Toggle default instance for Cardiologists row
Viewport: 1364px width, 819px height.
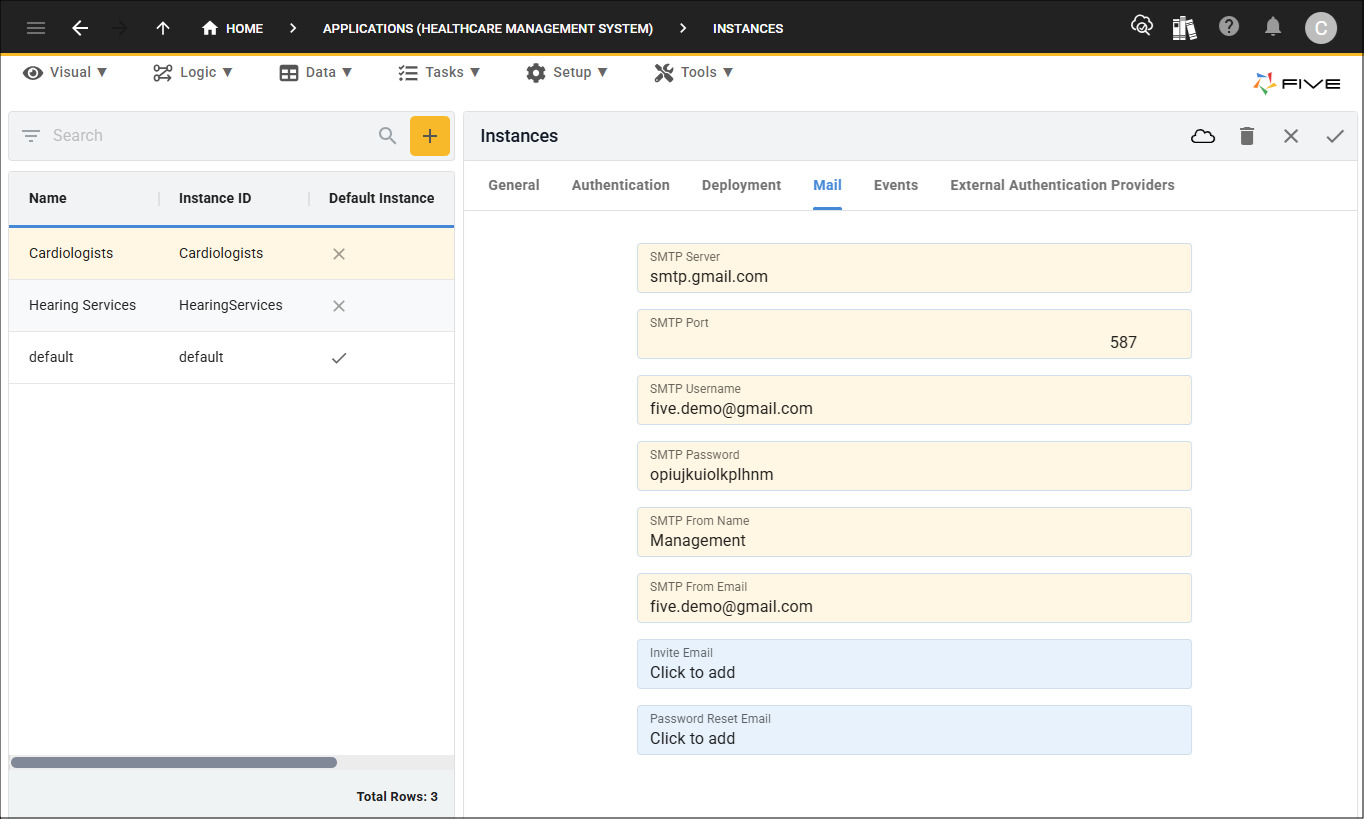[x=338, y=253]
